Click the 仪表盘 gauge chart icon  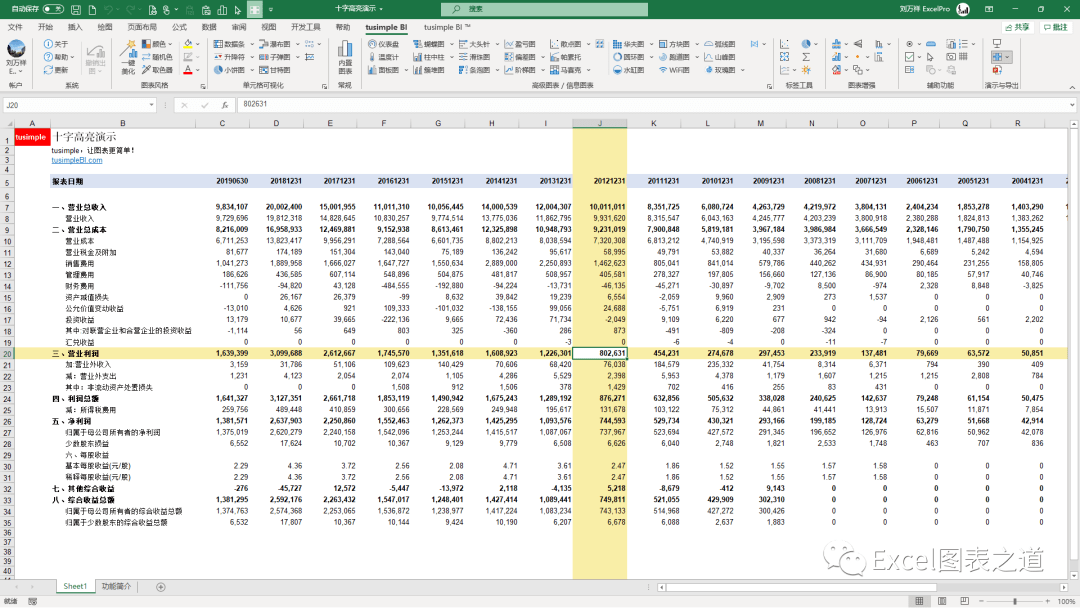pyautogui.click(x=382, y=44)
